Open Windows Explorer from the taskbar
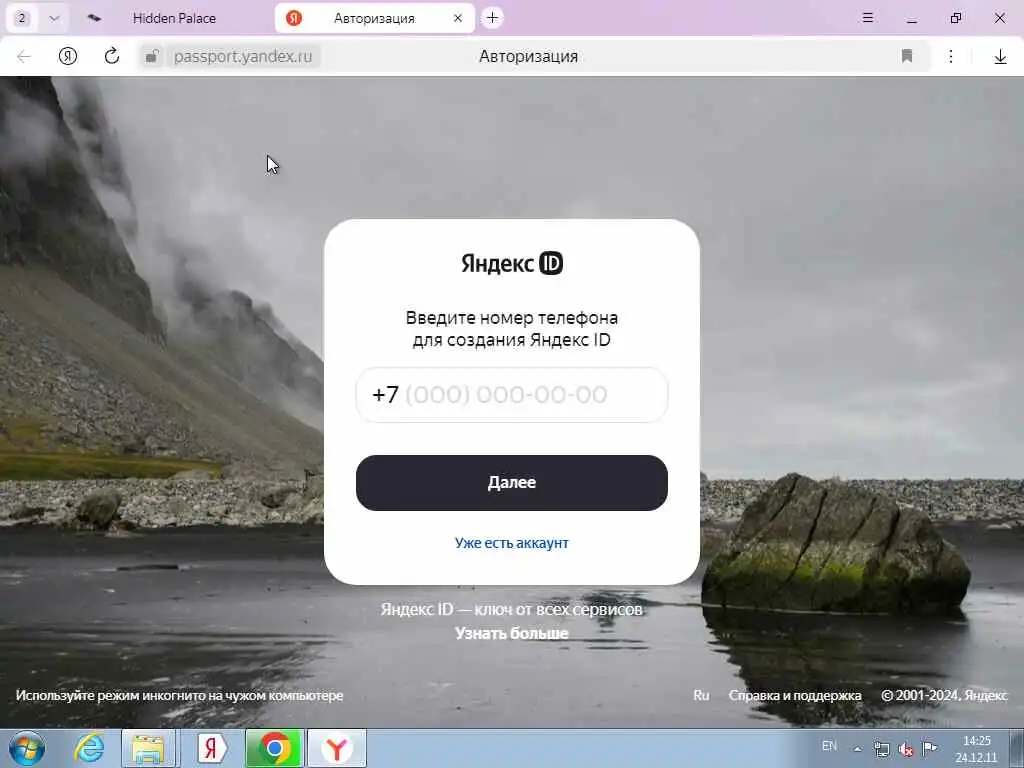This screenshot has width=1024, height=768. [149, 748]
